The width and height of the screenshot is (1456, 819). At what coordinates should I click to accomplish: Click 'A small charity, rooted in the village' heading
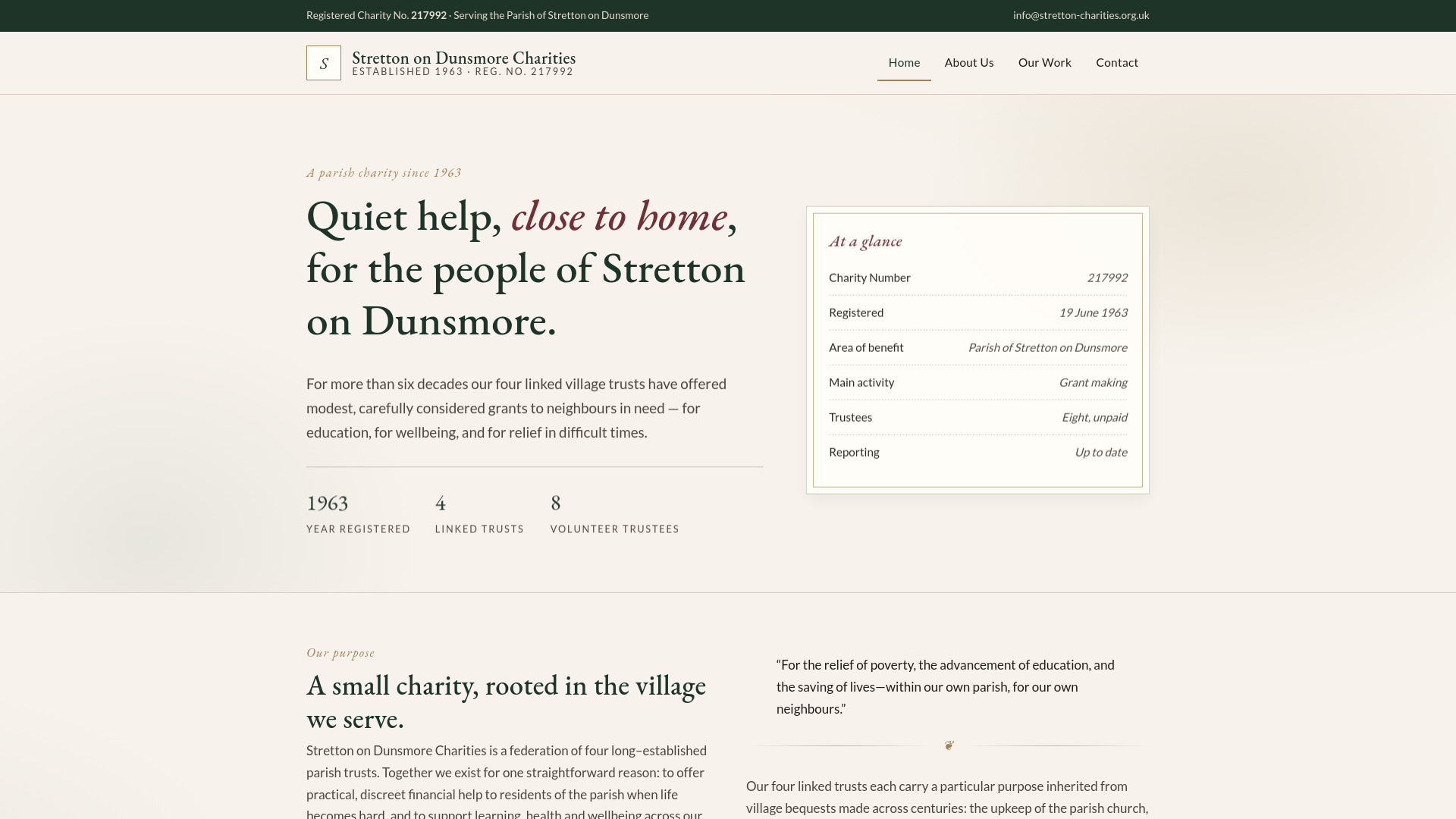click(x=506, y=702)
